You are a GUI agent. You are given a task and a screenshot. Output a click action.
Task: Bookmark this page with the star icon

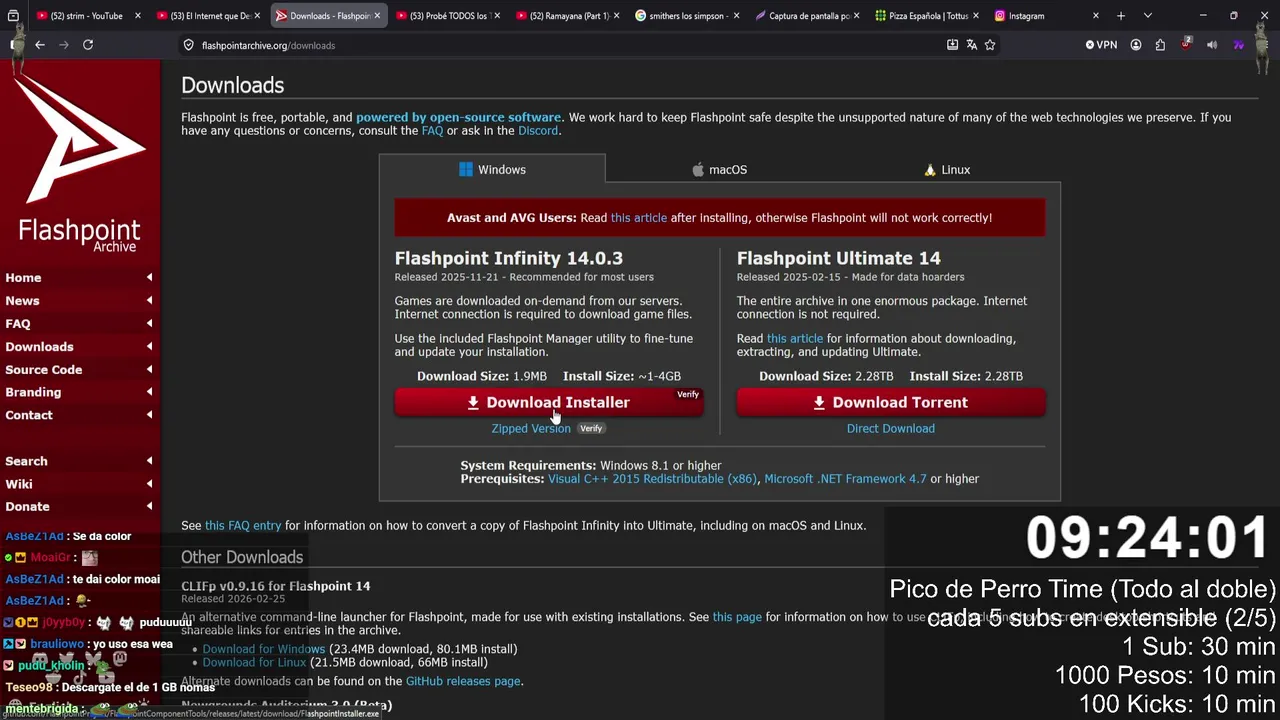[990, 45]
